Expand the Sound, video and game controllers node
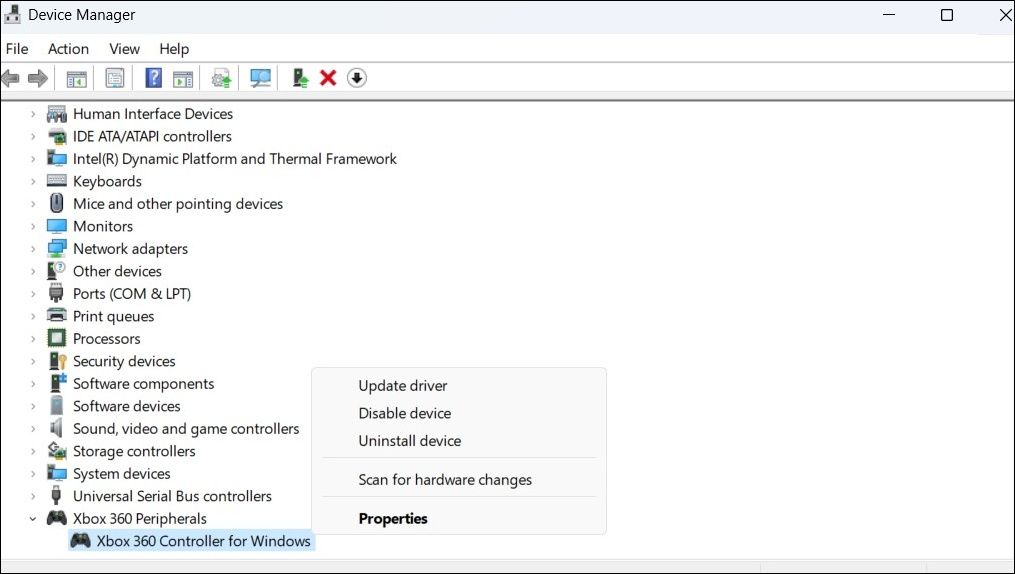This screenshot has width=1015, height=574. pos(33,429)
